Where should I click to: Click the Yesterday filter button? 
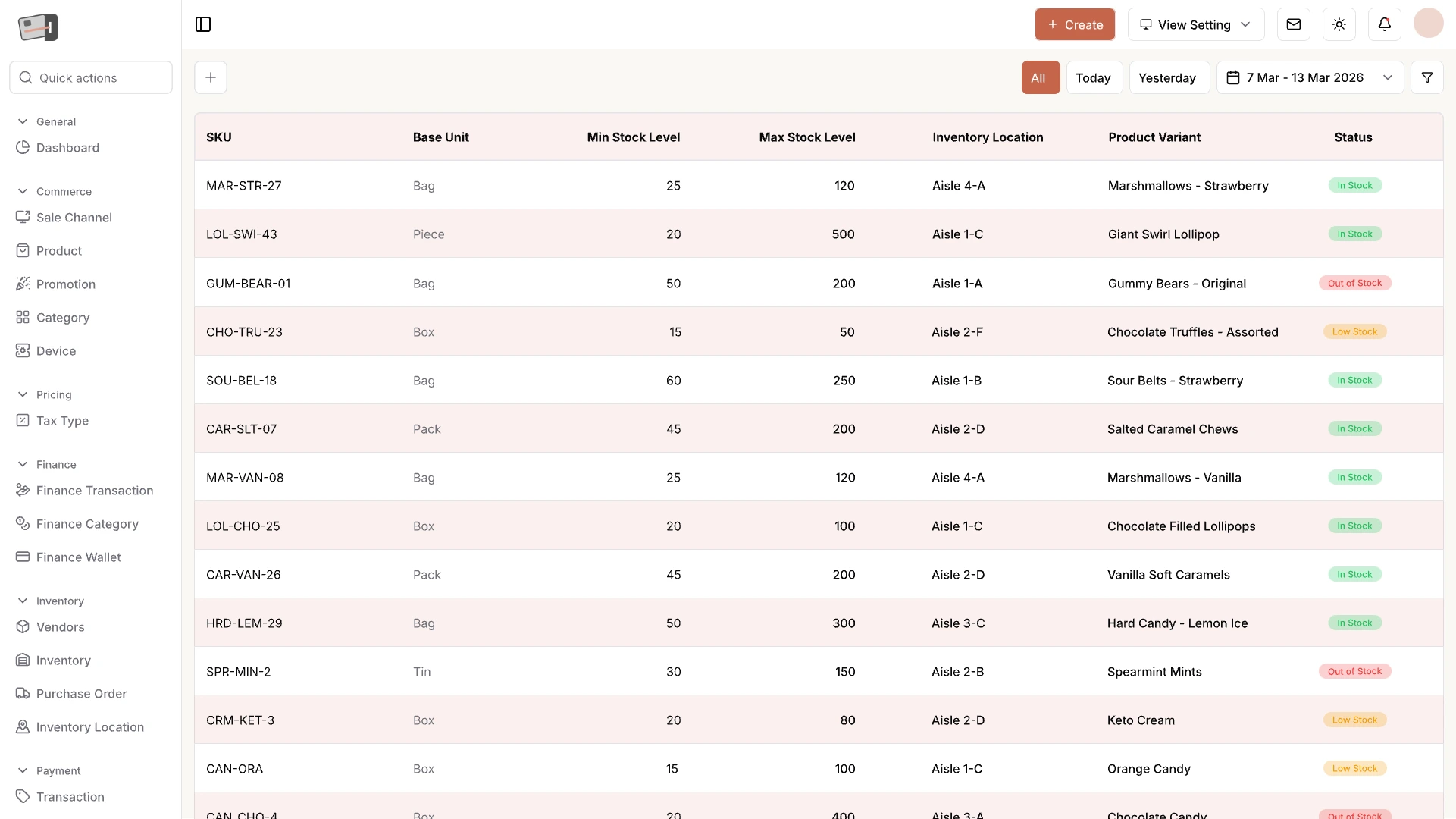(x=1168, y=77)
